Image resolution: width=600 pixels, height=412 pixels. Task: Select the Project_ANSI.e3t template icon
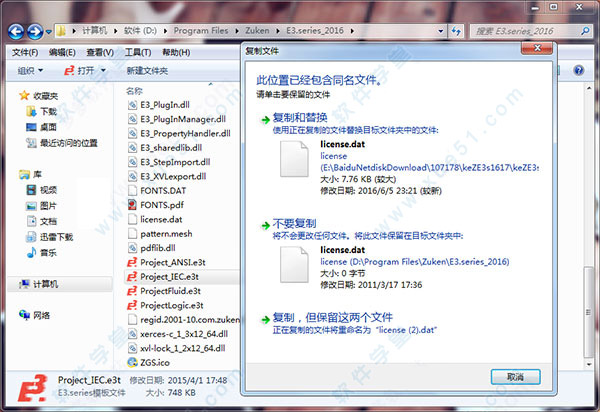132,262
